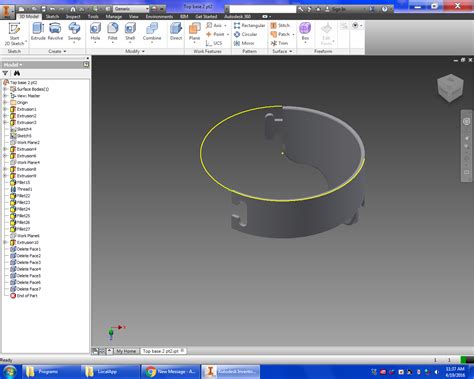Open the My Home document tab
Viewport: 474px width, 379px height.
(x=126, y=351)
